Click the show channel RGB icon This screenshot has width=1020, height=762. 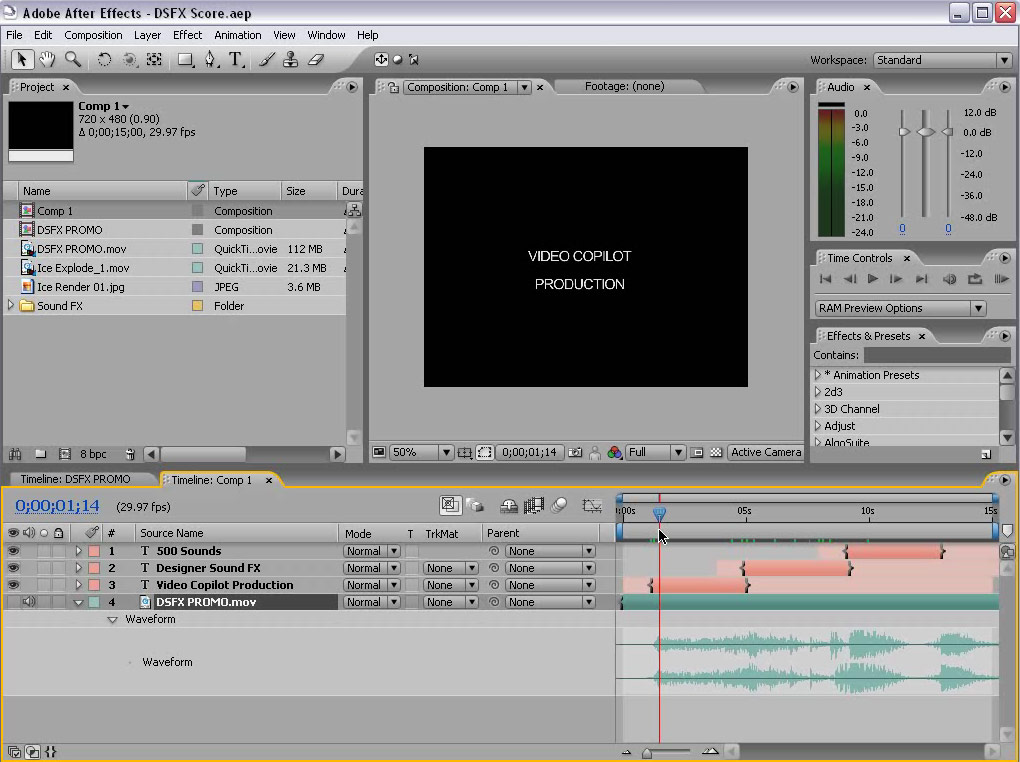tap(614, 452)
